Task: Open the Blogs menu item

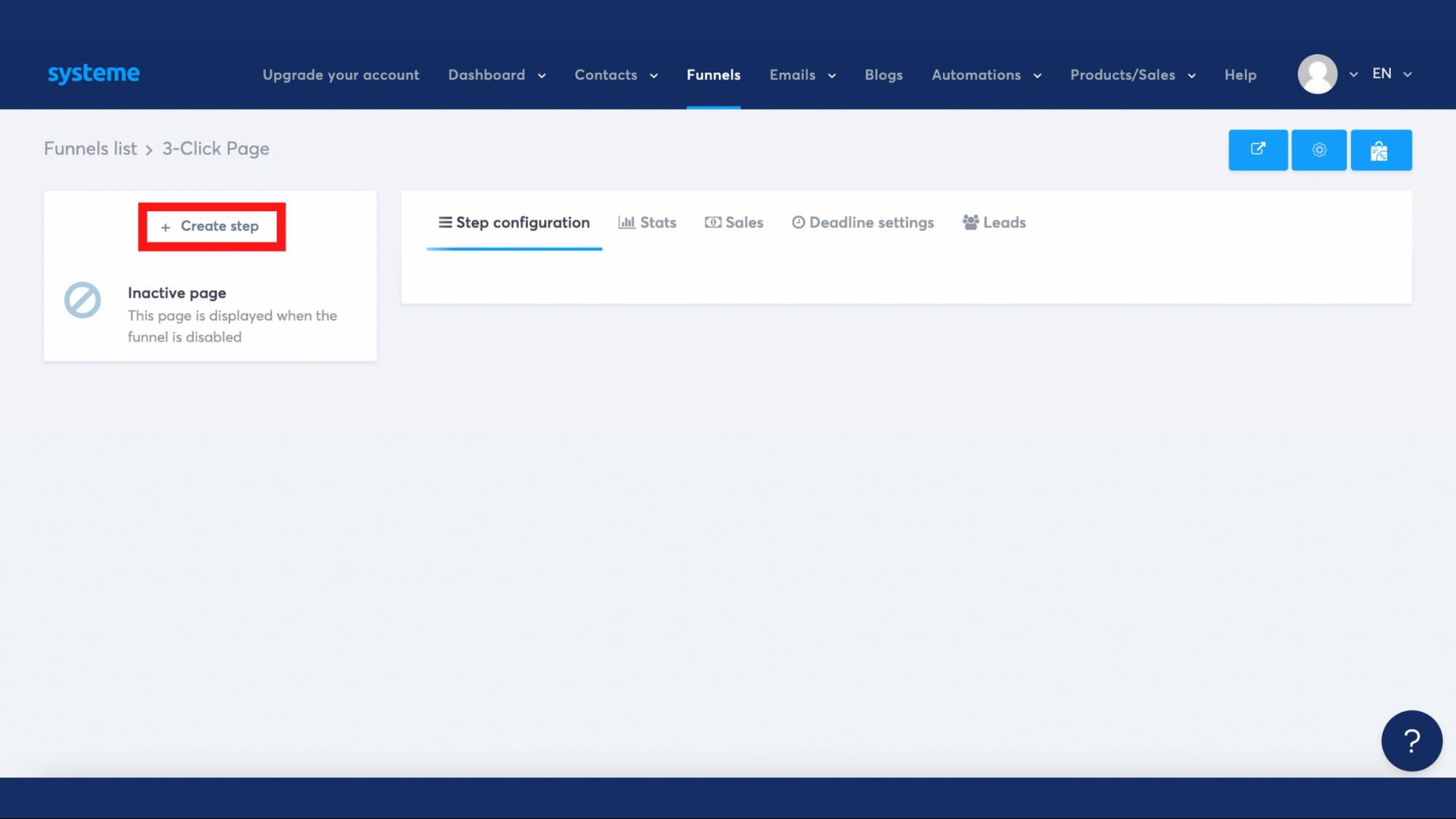Action: point(883,75)
